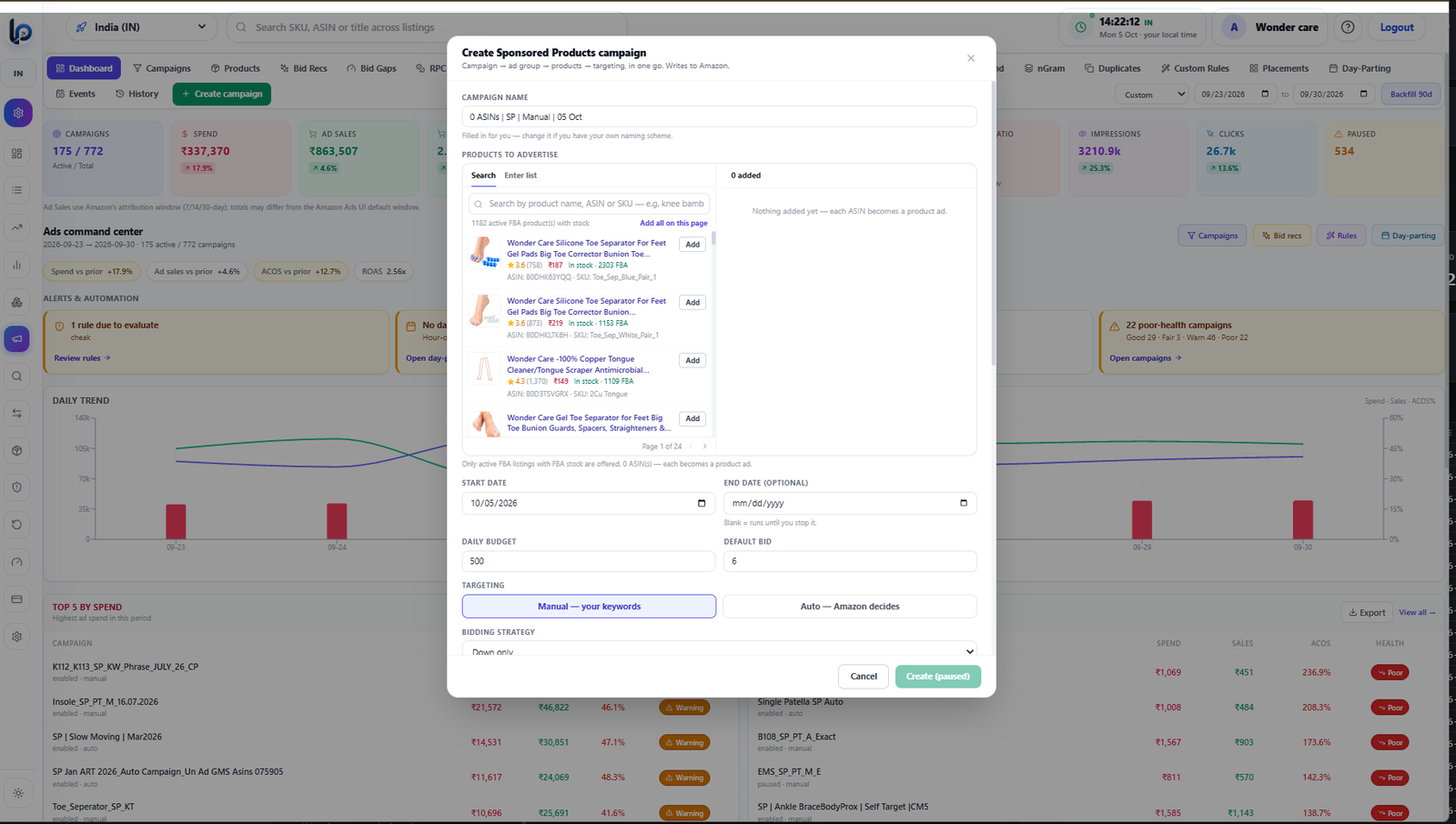Viewport: 1456px width, 824px height.
Task: Open the Dashboard tab
Action: click(84, 68)
